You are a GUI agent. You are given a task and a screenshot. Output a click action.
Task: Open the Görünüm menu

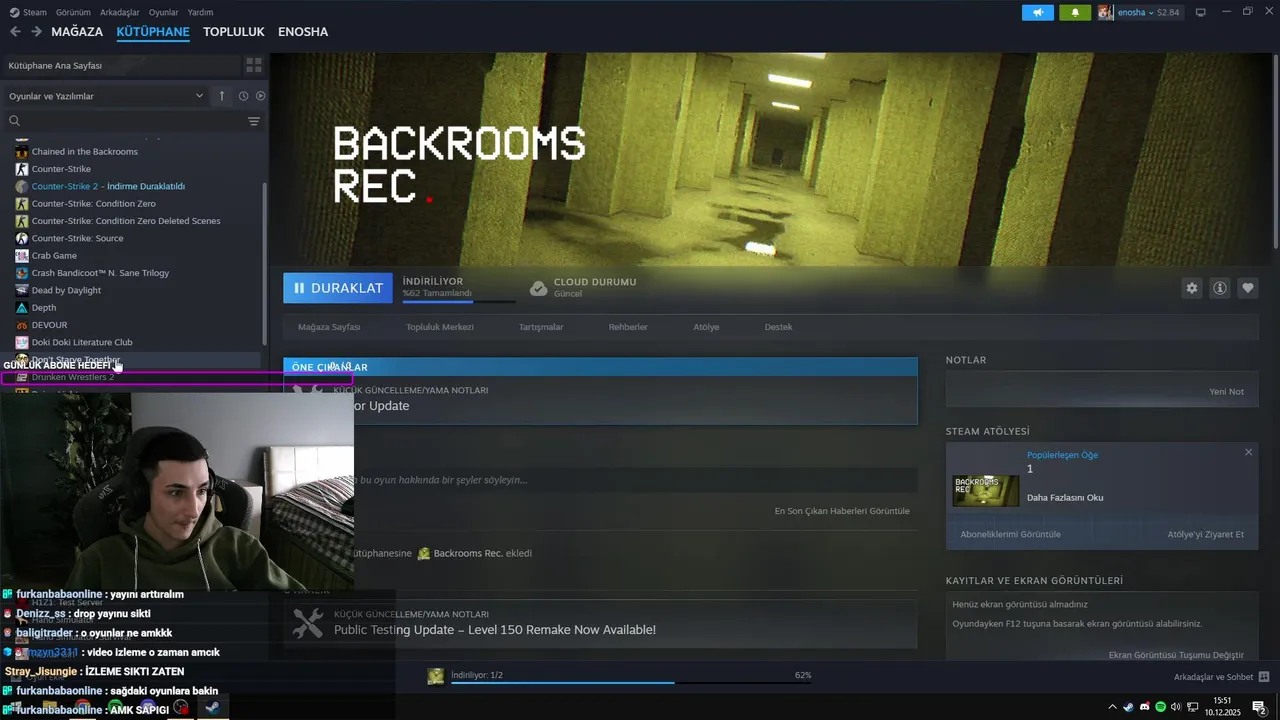coord(73,12)
